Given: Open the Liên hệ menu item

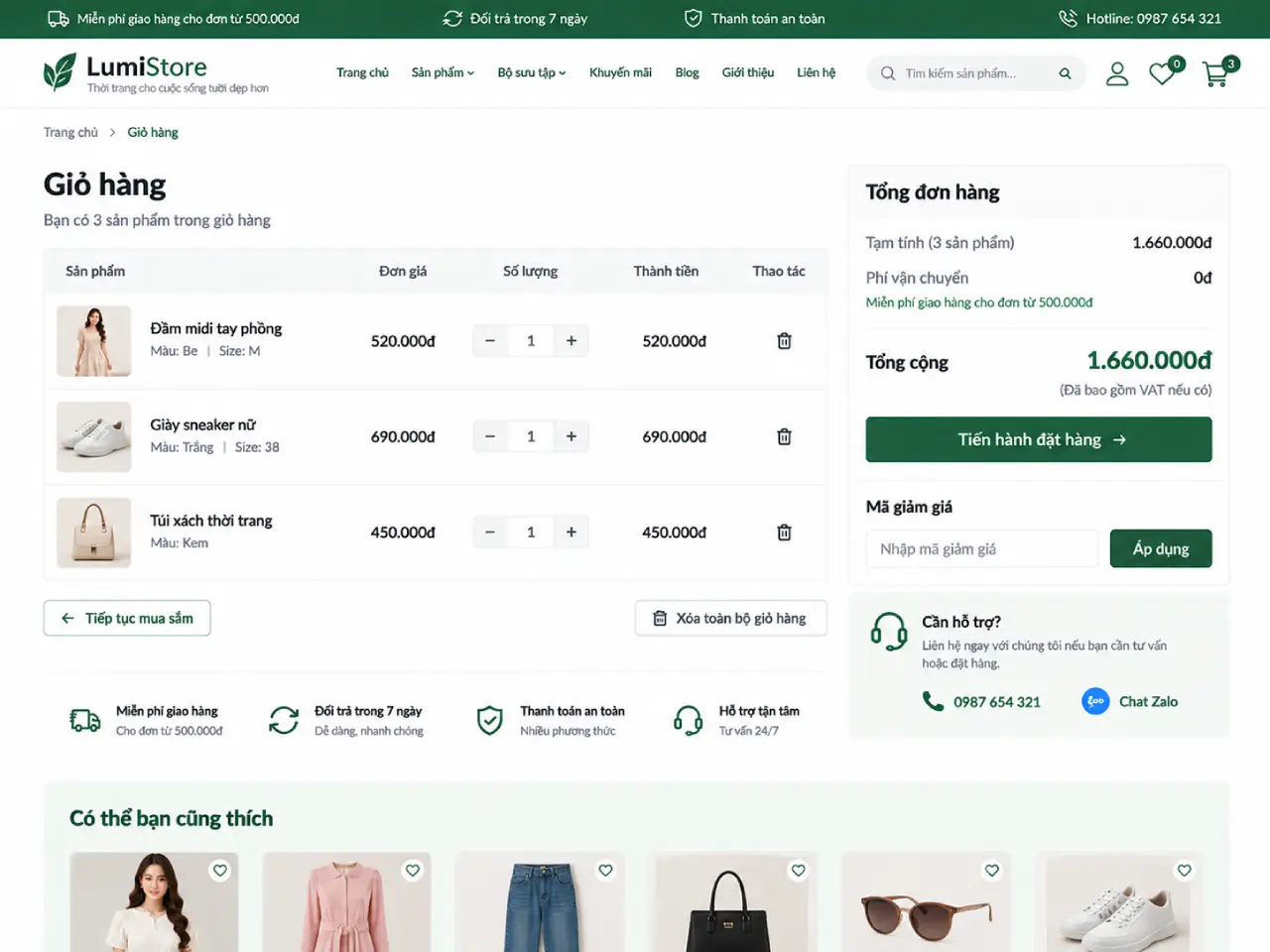Looking at the screenshot, I should pyautogui.click(x=816, y=72).
